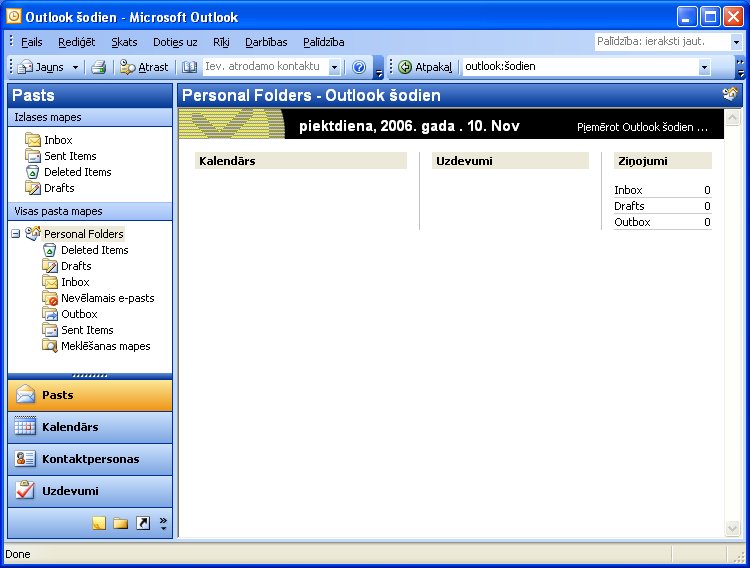The height and width of the screenshot is (568, 750).
Task: Click the Shortcuts icon in navigation strip
Action: 143,523
